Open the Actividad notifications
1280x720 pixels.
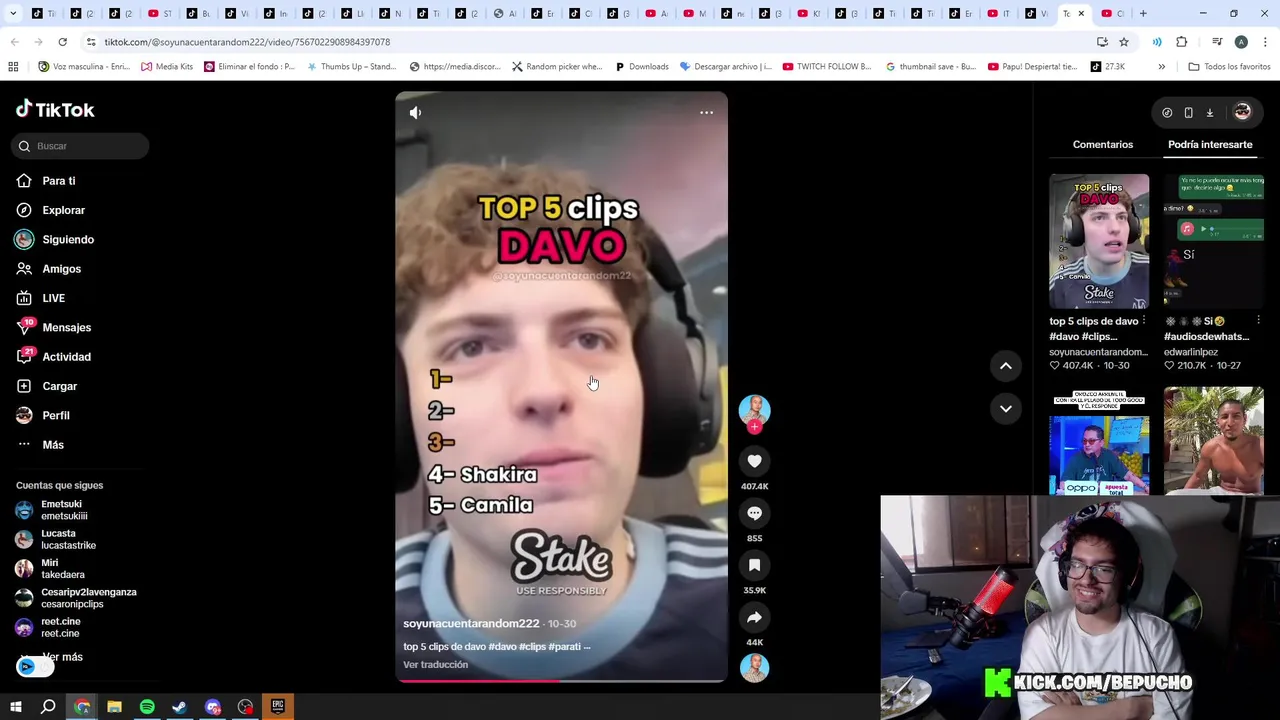click(66, 357)
